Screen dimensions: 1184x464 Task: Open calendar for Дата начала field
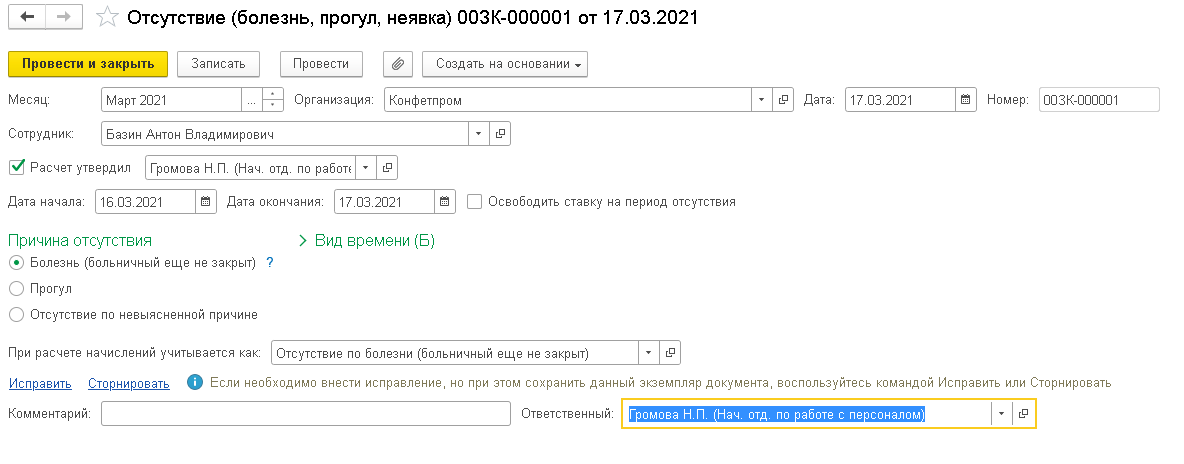point(205,201)
